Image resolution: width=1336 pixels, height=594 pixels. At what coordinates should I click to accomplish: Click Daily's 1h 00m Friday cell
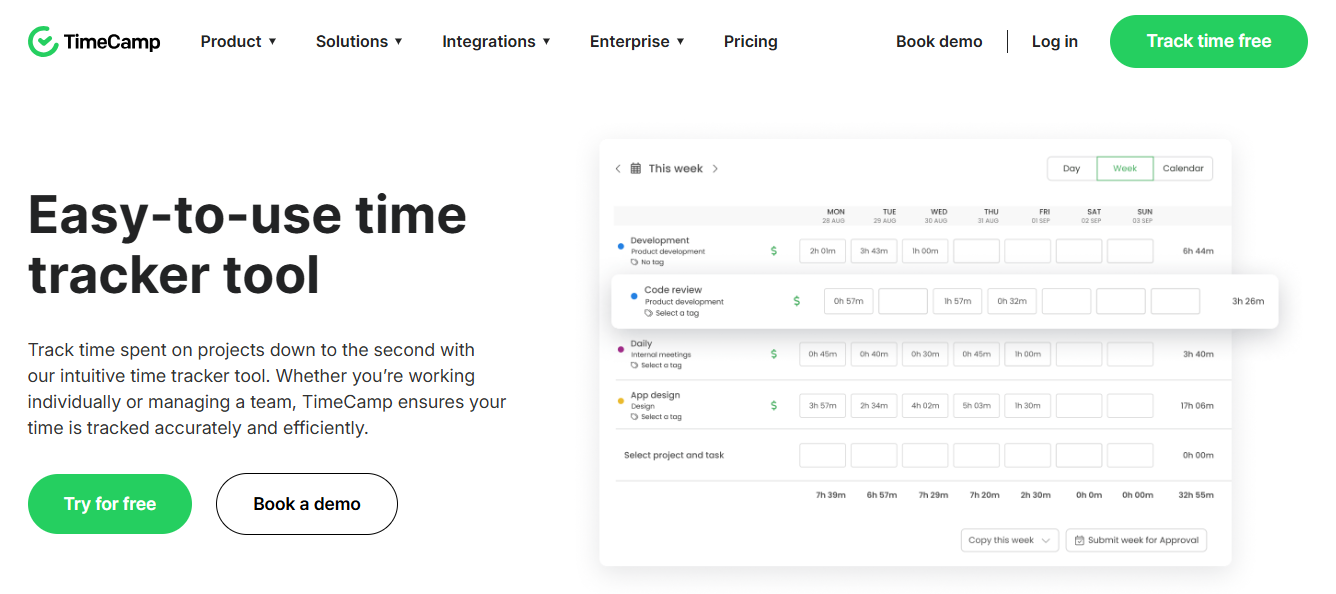tap(1028, 354)
